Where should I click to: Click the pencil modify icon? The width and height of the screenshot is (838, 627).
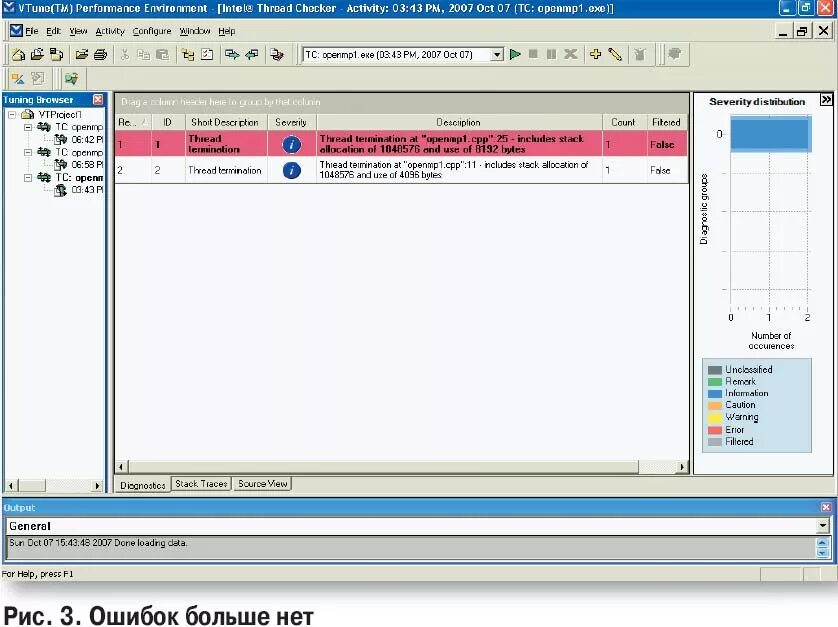[615, 55]
